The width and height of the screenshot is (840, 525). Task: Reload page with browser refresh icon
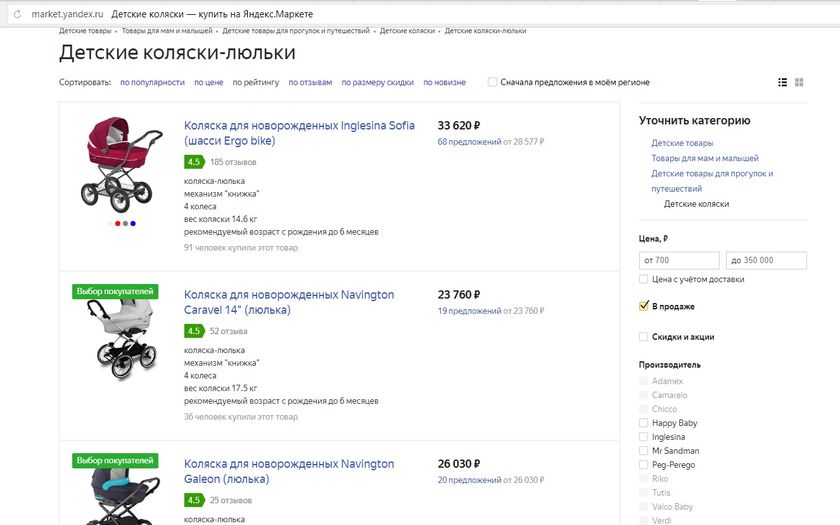[x=17, y=14]
